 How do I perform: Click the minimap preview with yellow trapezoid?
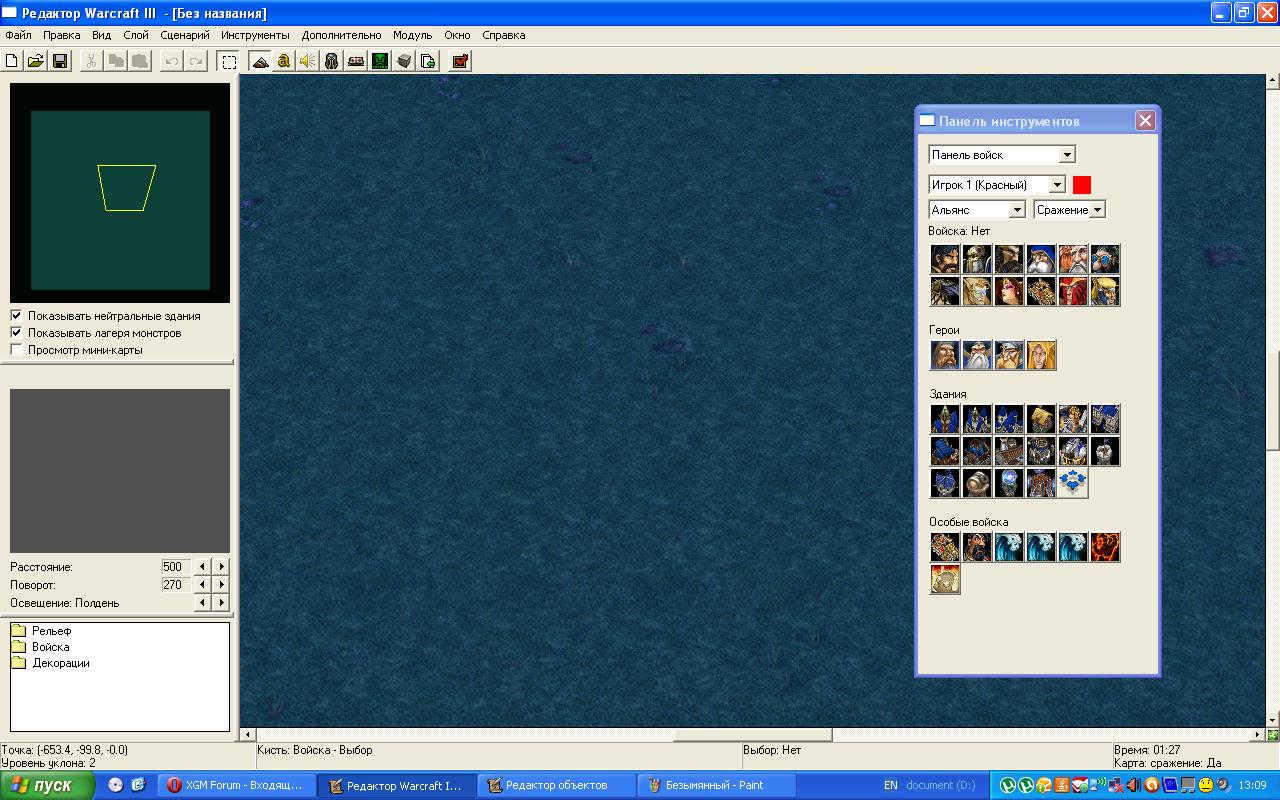[120, 193]
